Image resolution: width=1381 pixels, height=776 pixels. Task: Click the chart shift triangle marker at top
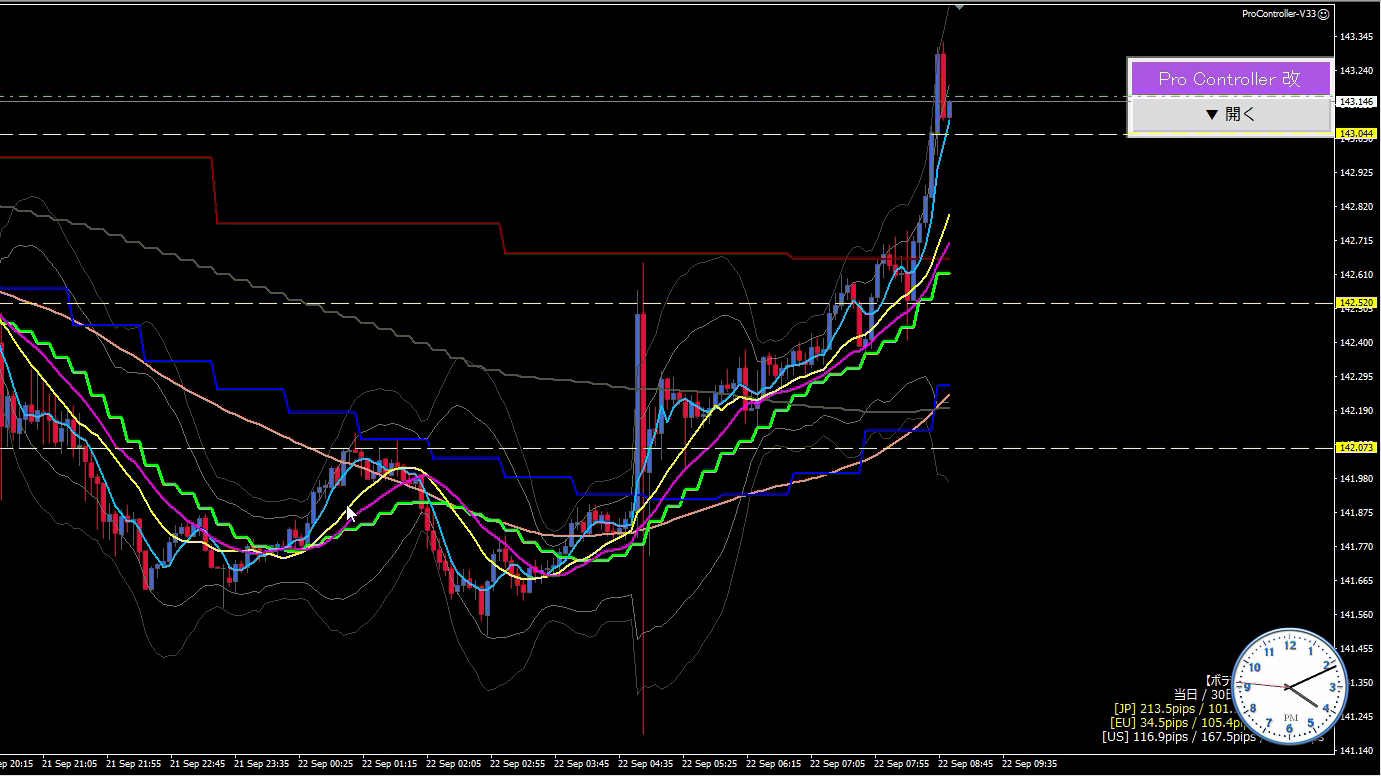(960, 7)
